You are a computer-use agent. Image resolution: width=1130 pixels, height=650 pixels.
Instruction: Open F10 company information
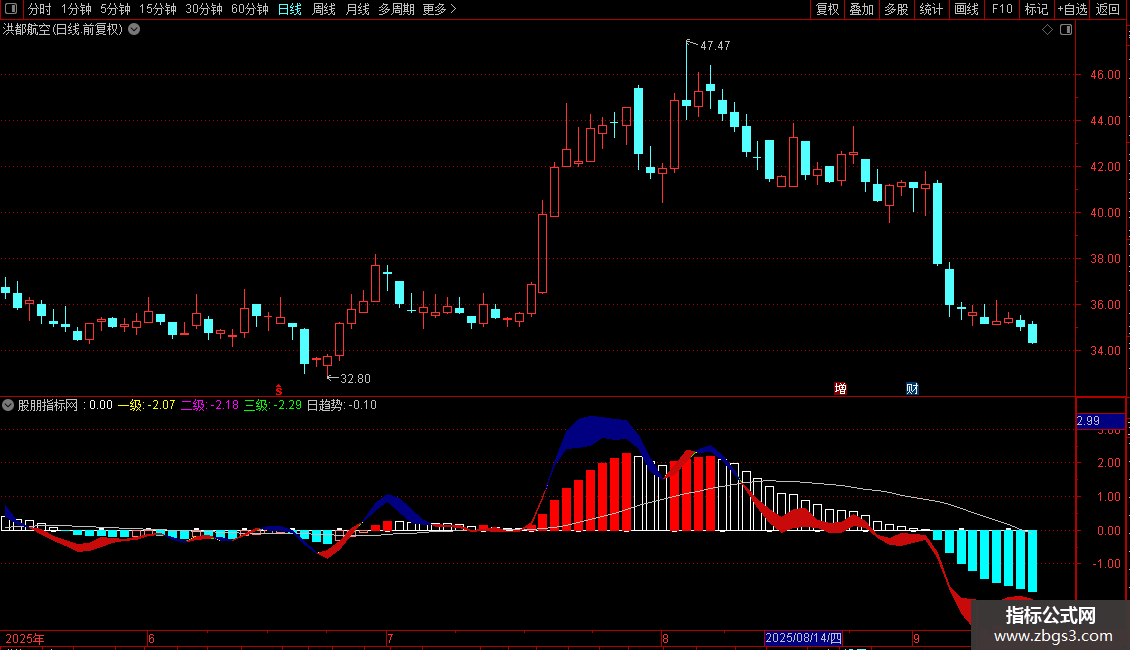(x=1002, y=9)
